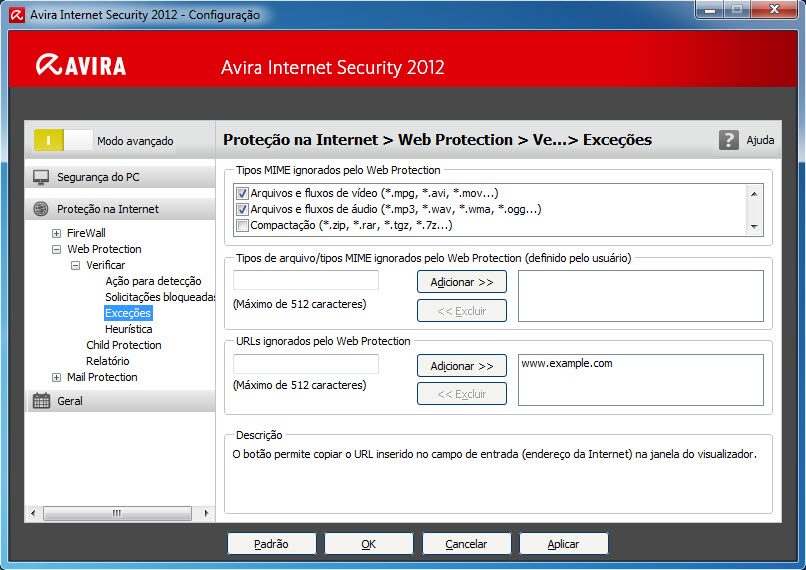Screen dimensions: 806x570
Task: Uncheck Arquivos e fluxos de vídeo checkbox
Action: pyautogui.click(x=242, y=194)
